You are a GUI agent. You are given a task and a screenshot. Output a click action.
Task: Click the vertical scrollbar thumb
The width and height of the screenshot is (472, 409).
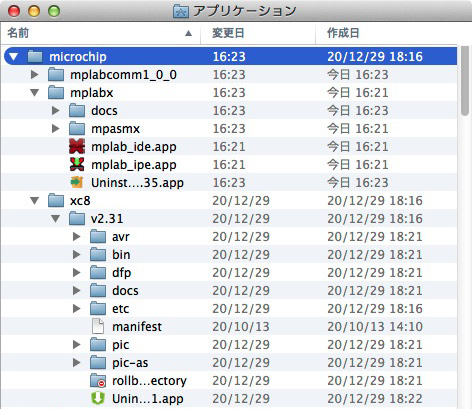click(x=465, y=81)
